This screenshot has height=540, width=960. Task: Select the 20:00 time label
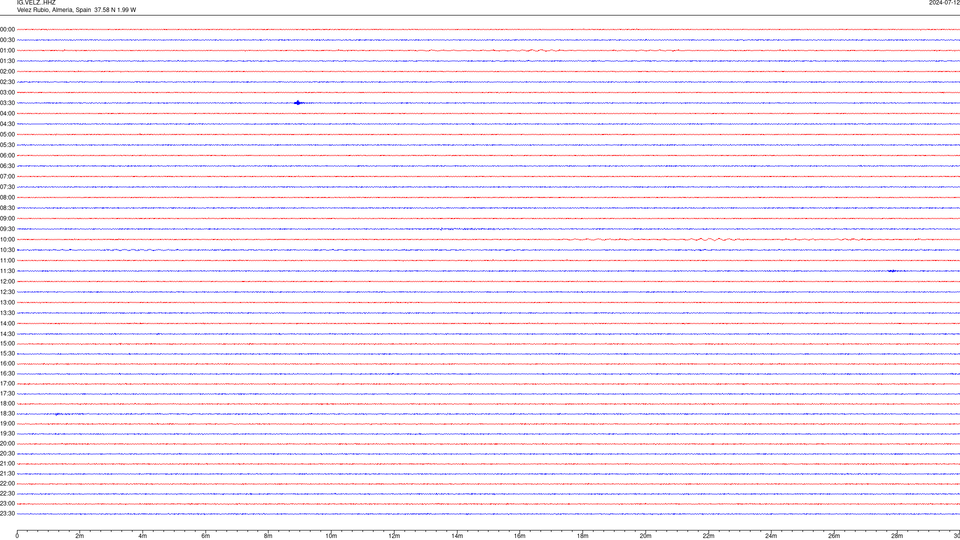7,444
